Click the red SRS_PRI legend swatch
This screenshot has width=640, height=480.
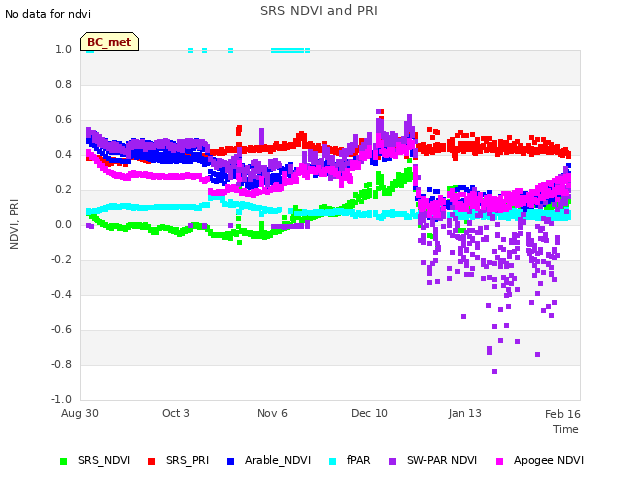click(151, 461)
